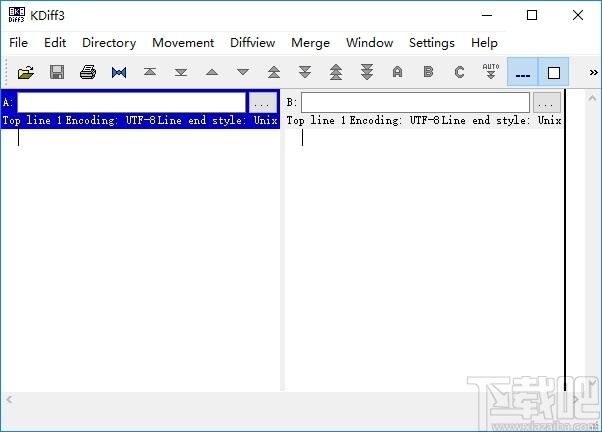Open the File menu

coord(18,43)
